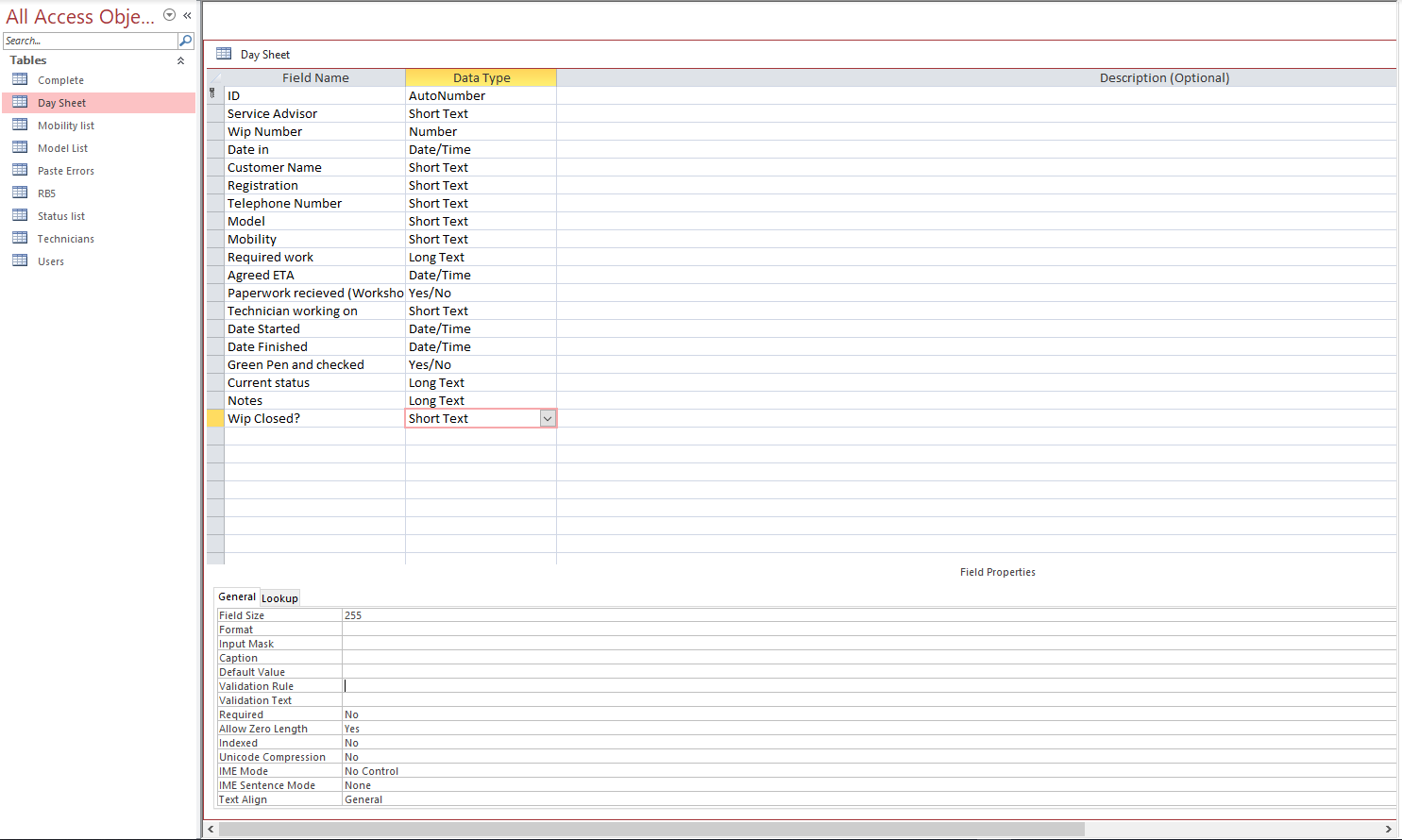Collapse the navigation pane with the double chevron
Image resolution: width=1402 pixels, height=840 pixels.
pyautogui.click(x=187, y=15)
